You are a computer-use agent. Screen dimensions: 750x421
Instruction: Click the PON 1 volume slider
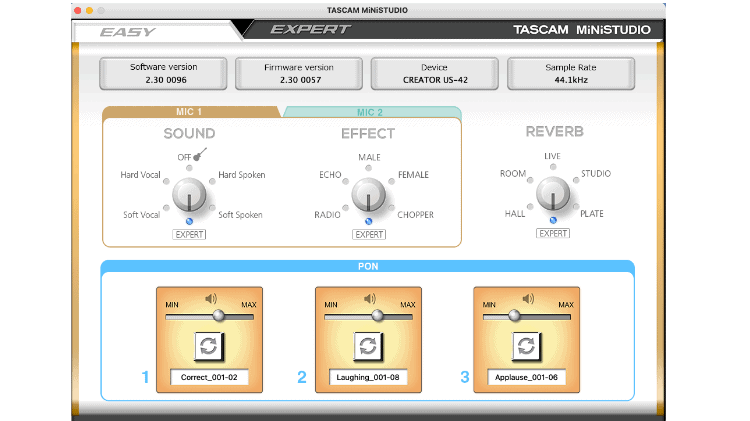210,316
